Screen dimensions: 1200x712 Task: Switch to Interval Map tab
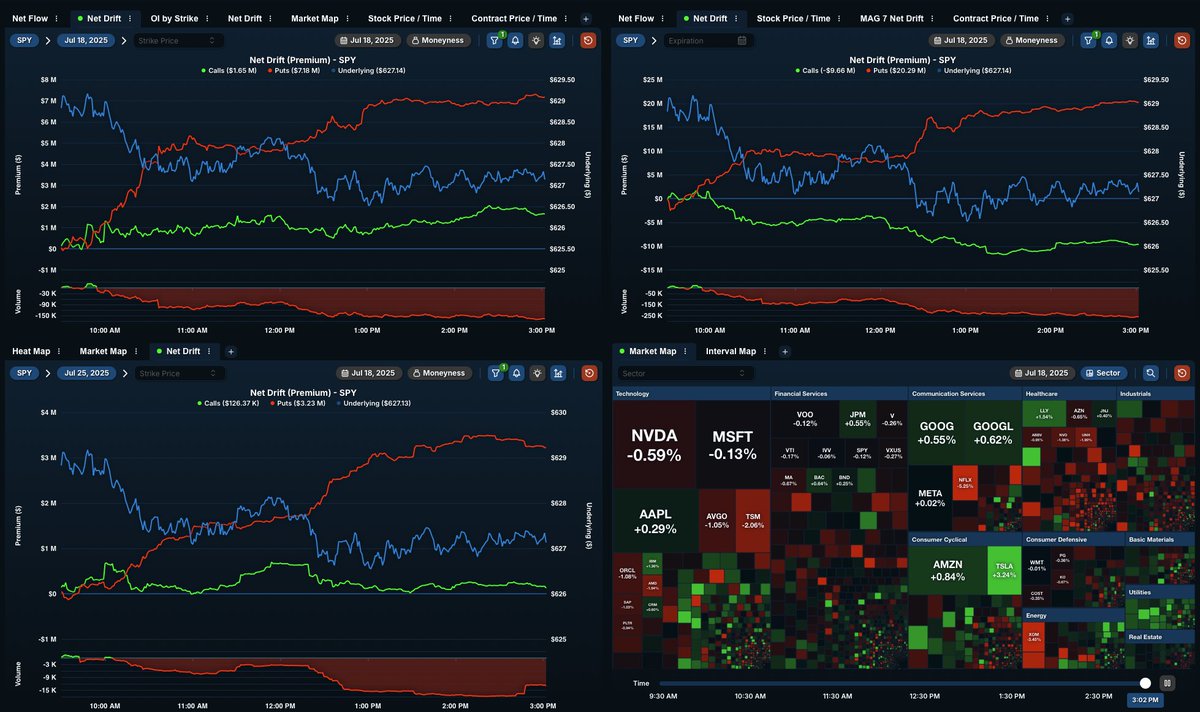click(x=730, y=351)
